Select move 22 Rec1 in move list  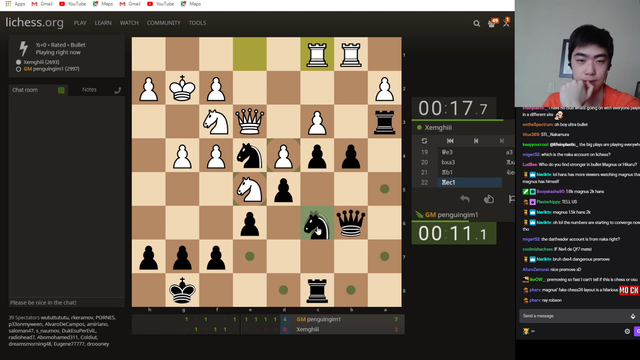[x=470, y=182]
